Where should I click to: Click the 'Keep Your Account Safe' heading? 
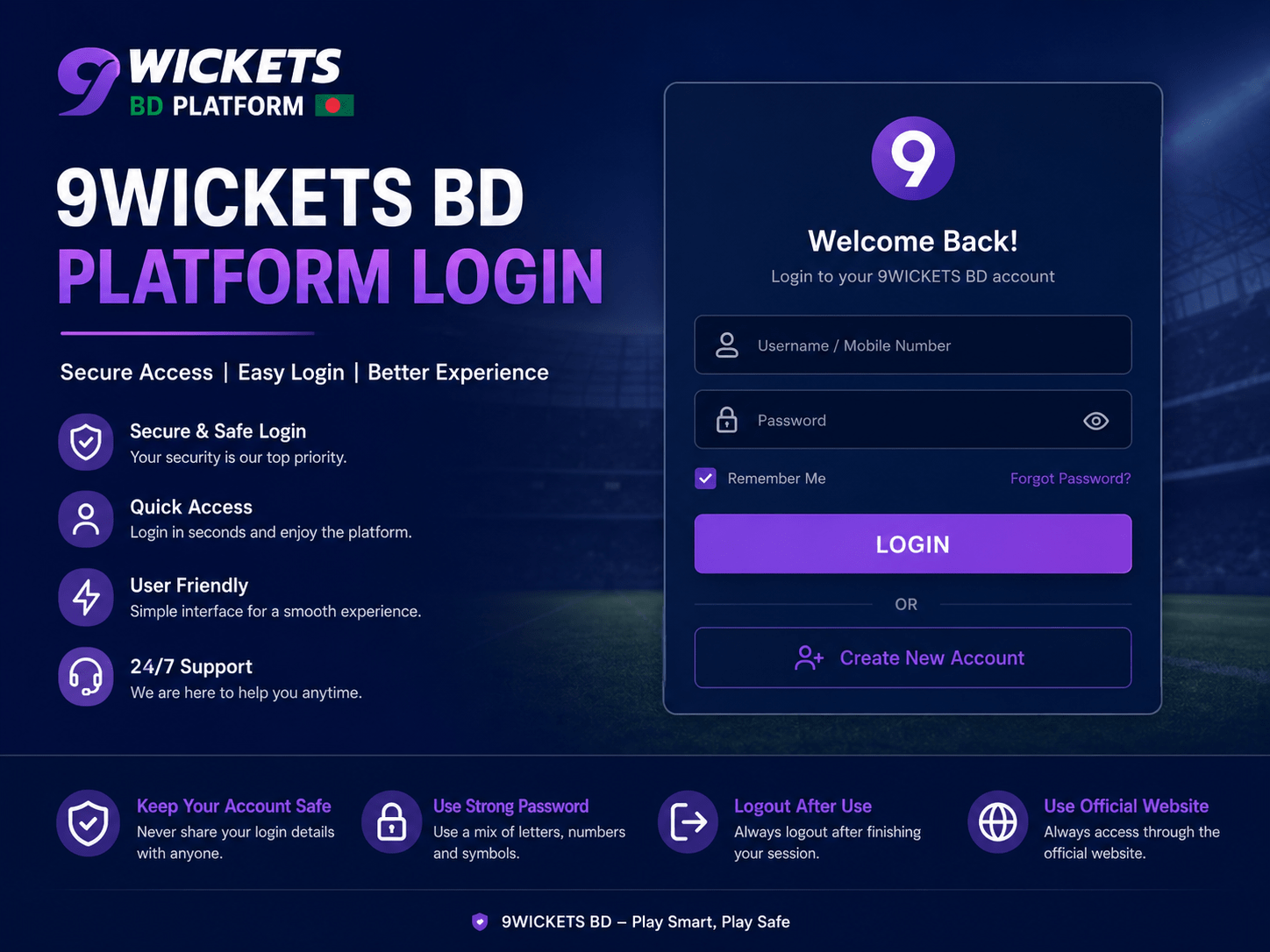(x=234, y=806)
